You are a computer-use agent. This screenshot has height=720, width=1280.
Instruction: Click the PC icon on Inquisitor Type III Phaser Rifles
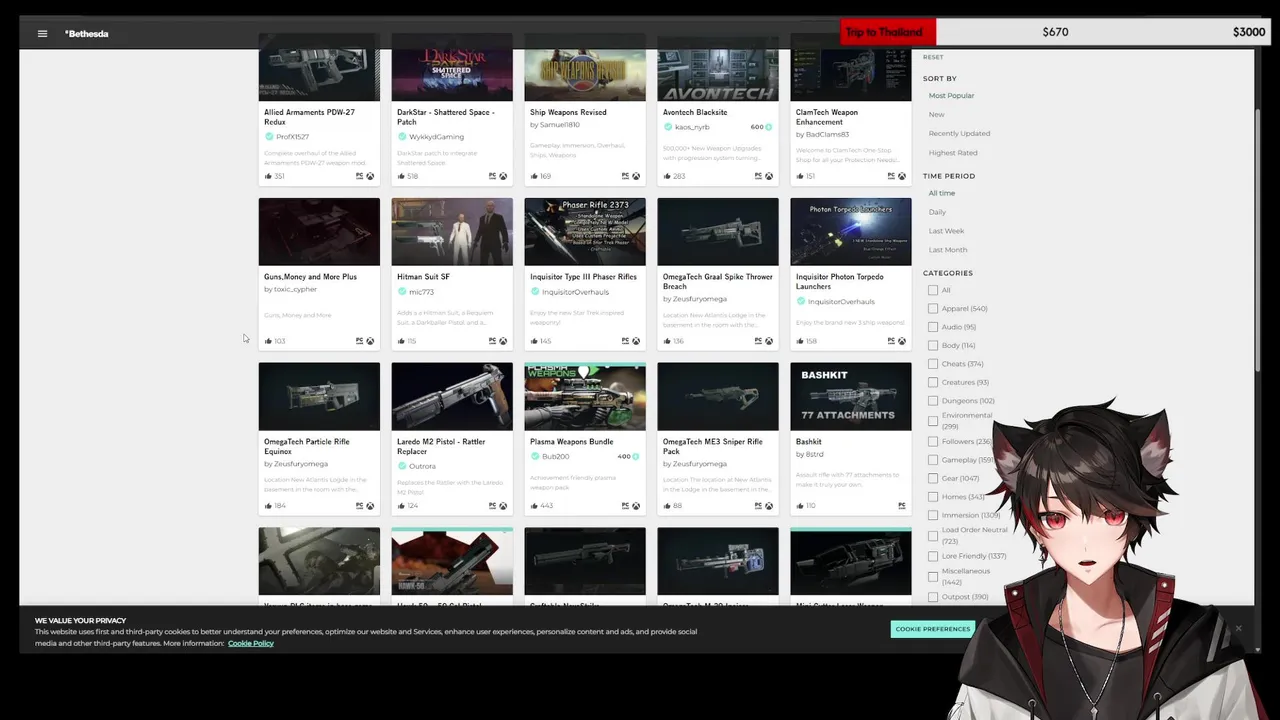pyautogui.click(x=625, y=341)
